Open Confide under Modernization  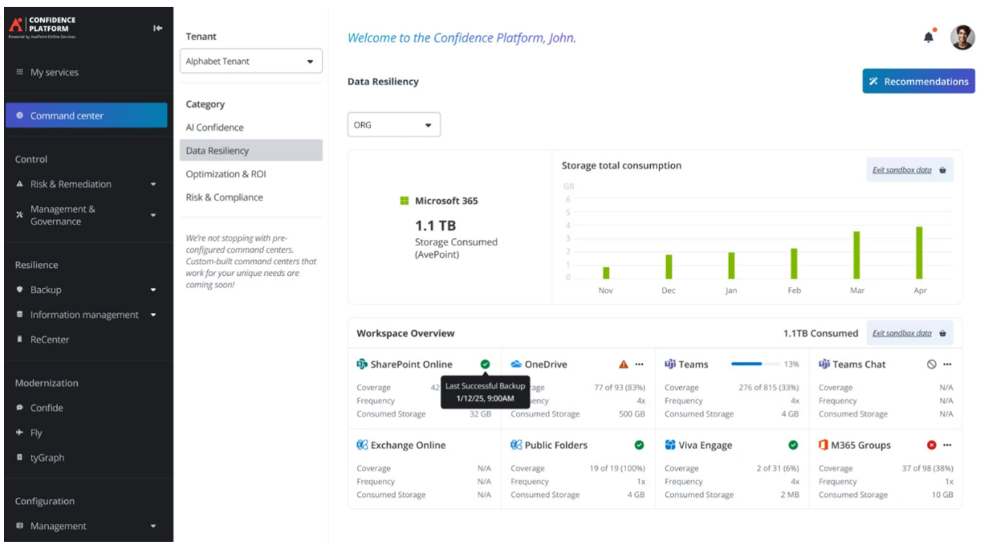[46, 408]
